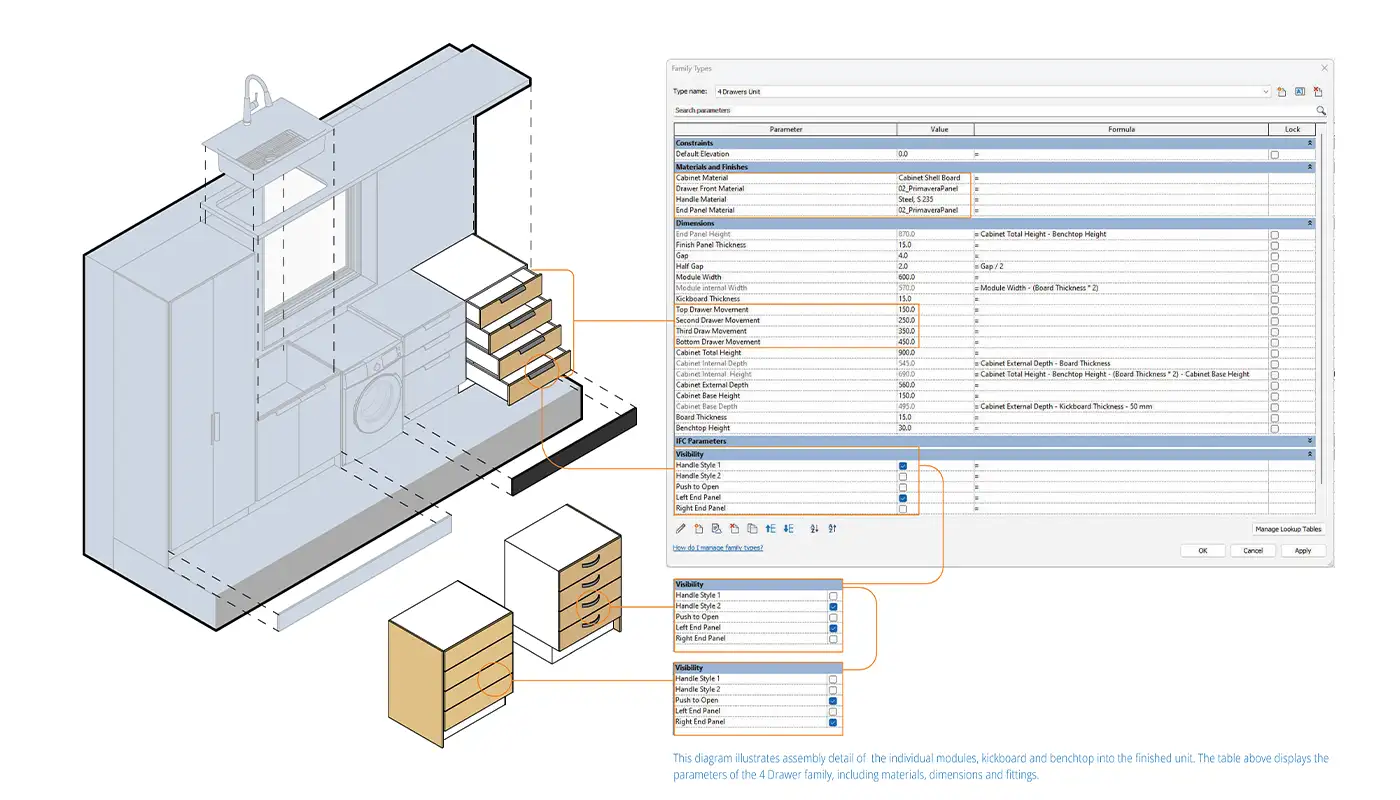The width and height of the screenshot is (1400, 800).
Task: Collapse the Materials and Finishes group
Action: [1310, 167]
